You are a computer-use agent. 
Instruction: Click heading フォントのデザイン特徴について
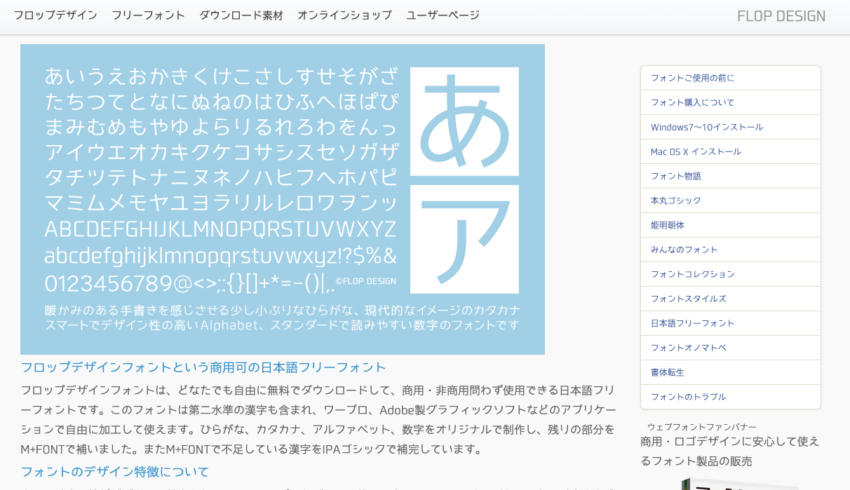114,472
